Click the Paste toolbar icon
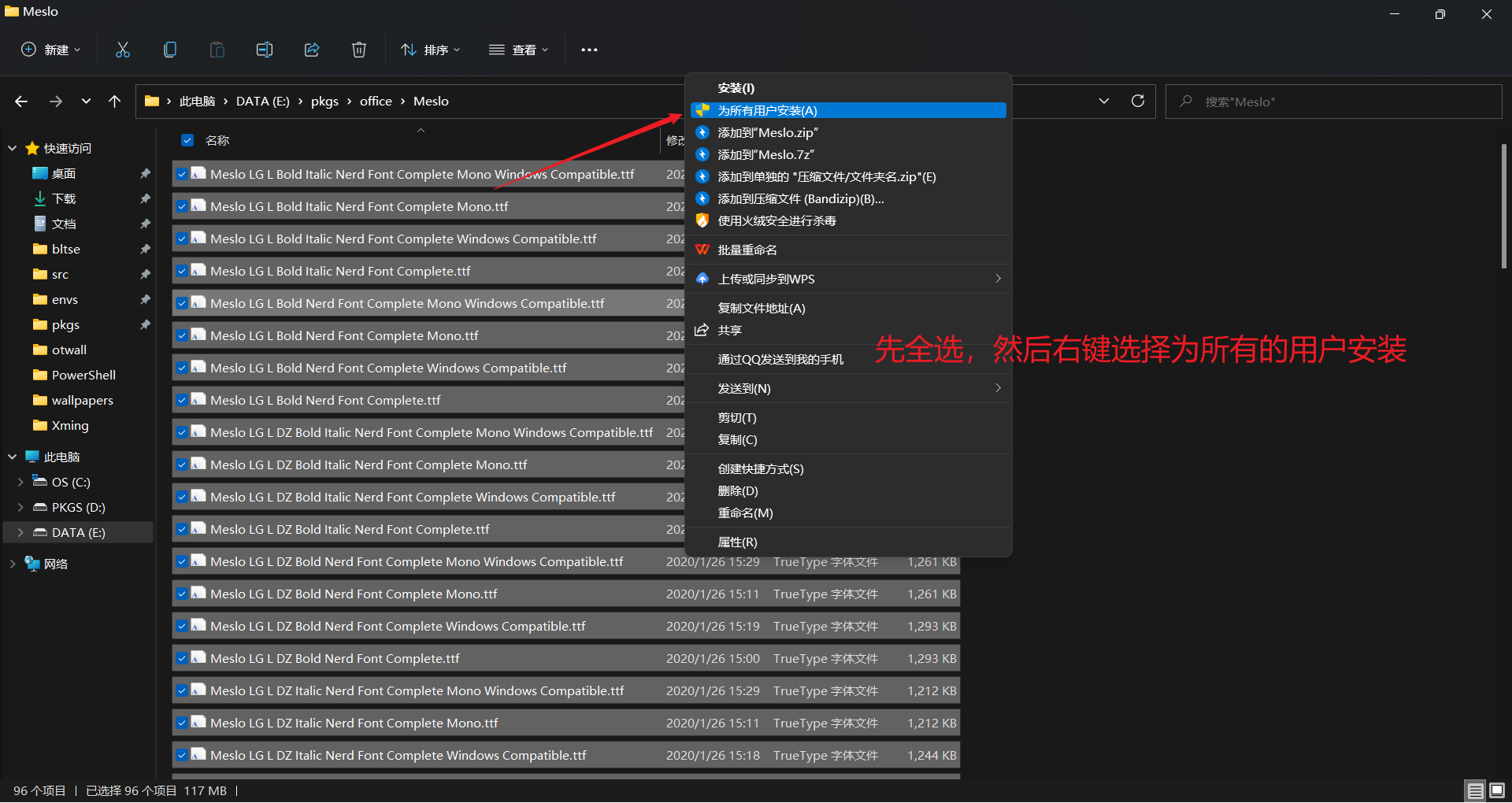Viewport: 1512px width, 803px height. coord(217,49)
